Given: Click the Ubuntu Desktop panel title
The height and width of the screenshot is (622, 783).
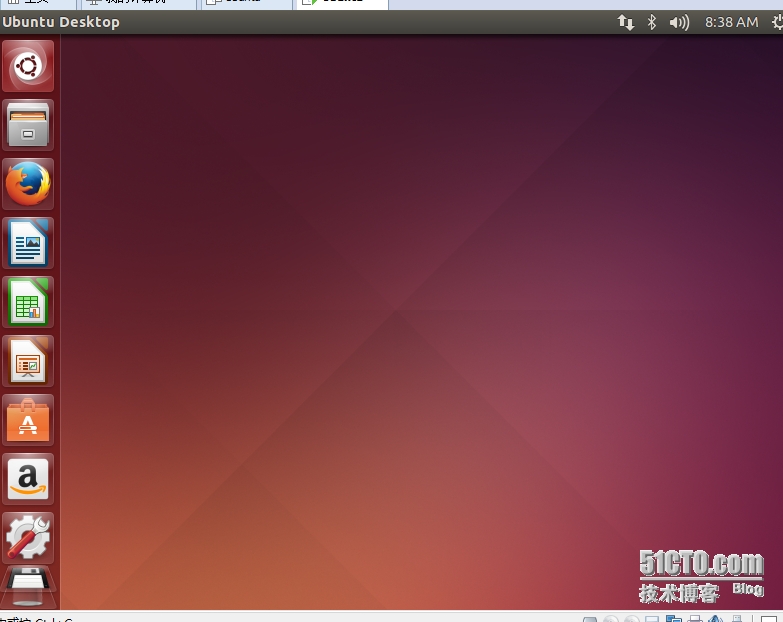Looking at the screenshot, I should click(x=61, y=22).
